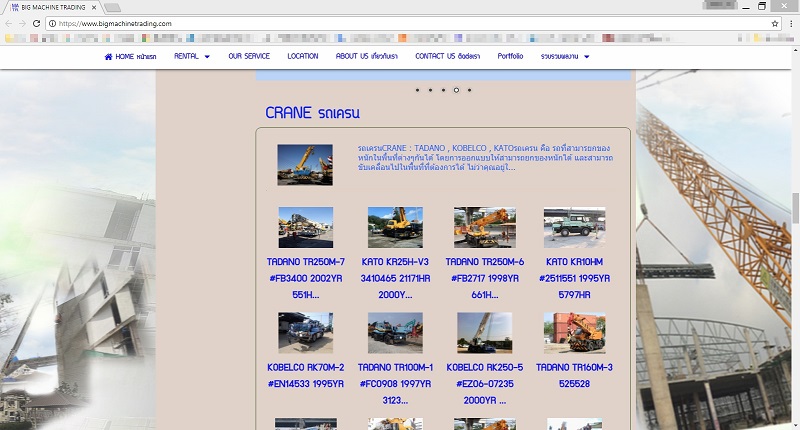View site info icon in address bar
This screenshot has height=430, width=800.
tap(52, 23)
